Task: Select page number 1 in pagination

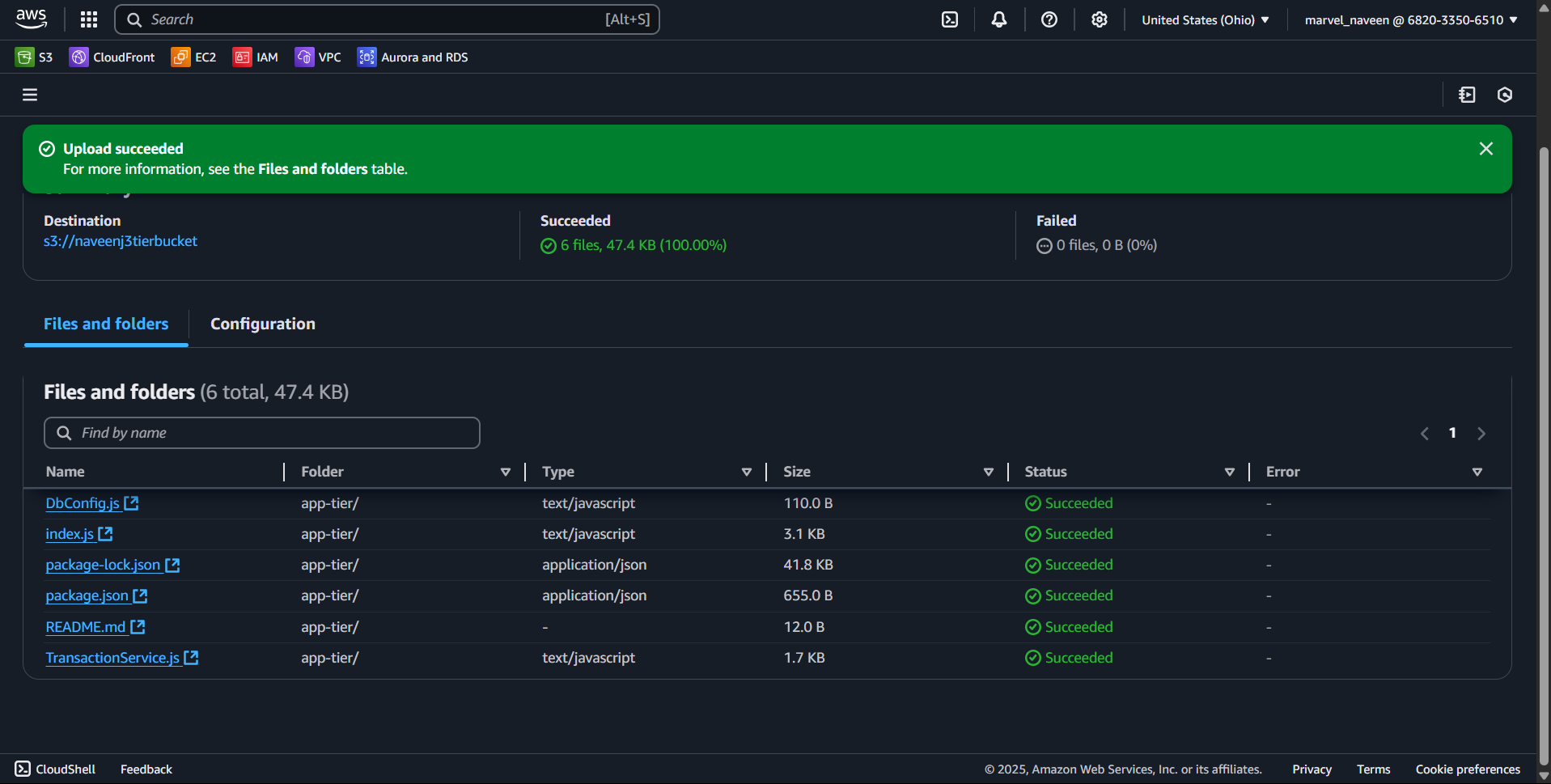Action: pyautogui.click(x=1452, y=434)
